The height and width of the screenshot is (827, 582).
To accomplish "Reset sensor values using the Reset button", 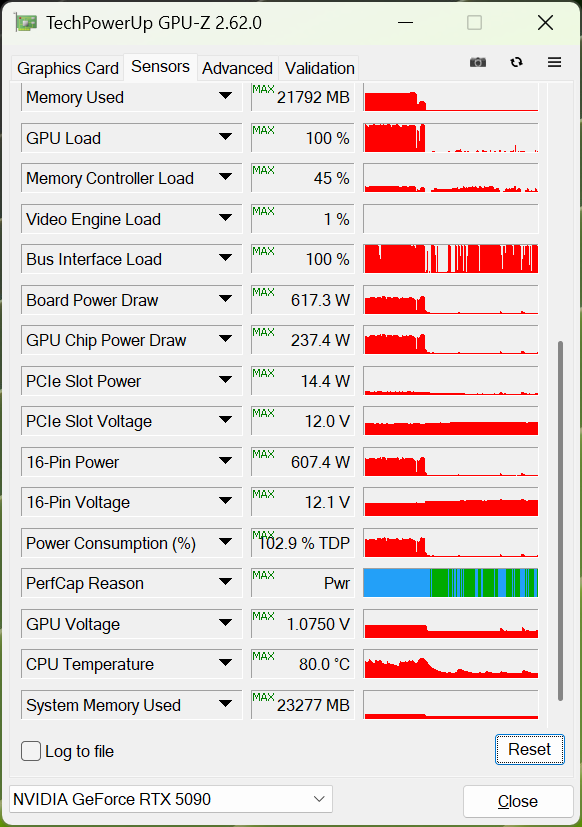I will 529,749.
